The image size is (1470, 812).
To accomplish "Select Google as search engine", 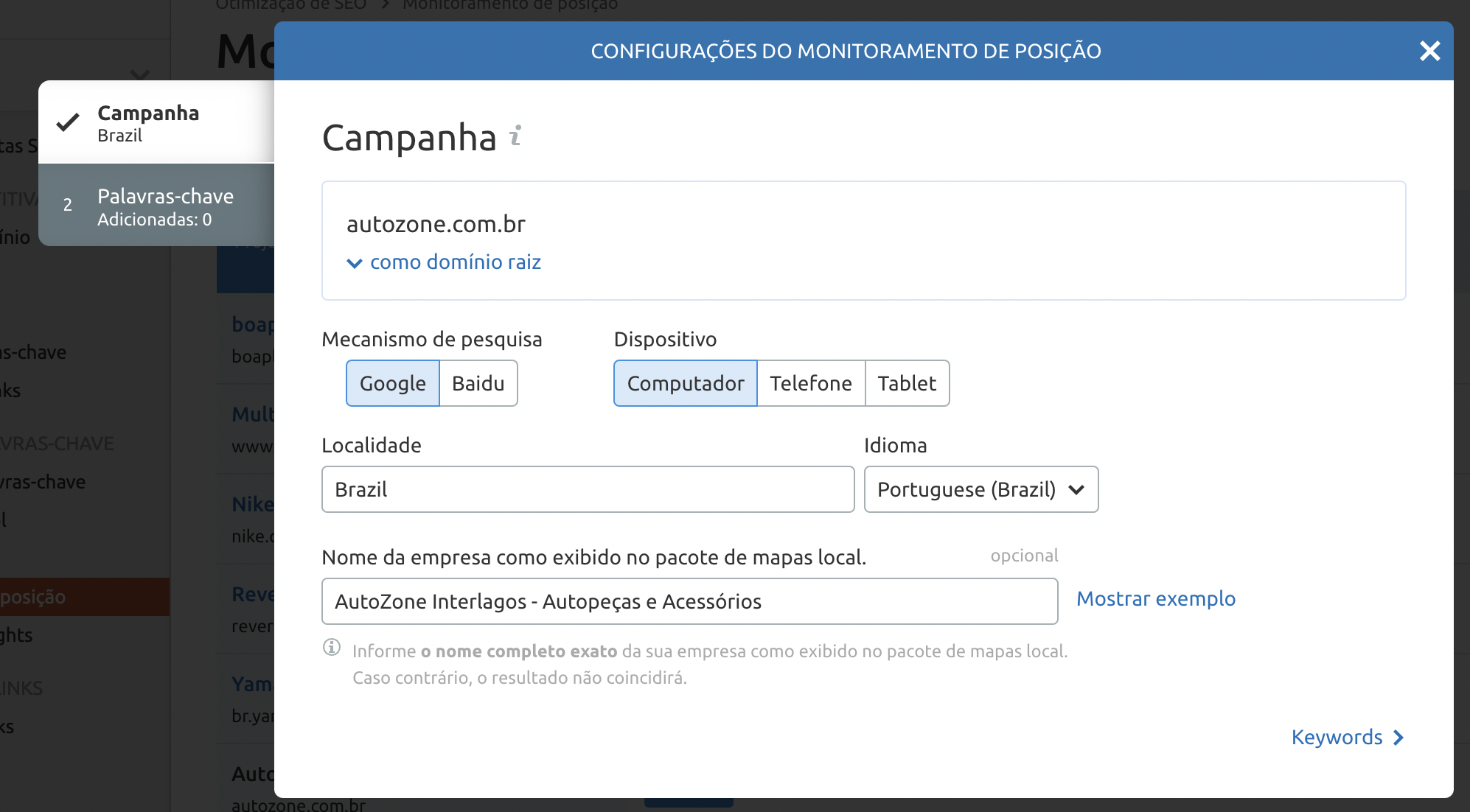I will pyautogui.click(x=393, y=383).
